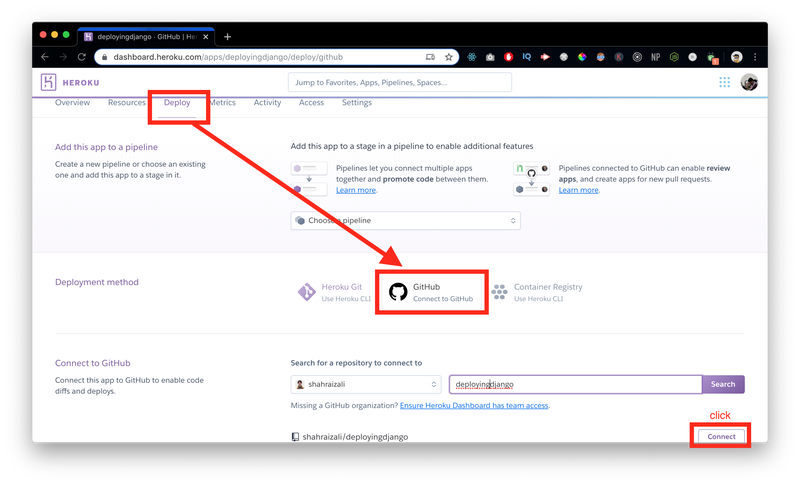Close the deployingdjango browser tab
This screenshot has height=485, width=800.
click(206, 37)
